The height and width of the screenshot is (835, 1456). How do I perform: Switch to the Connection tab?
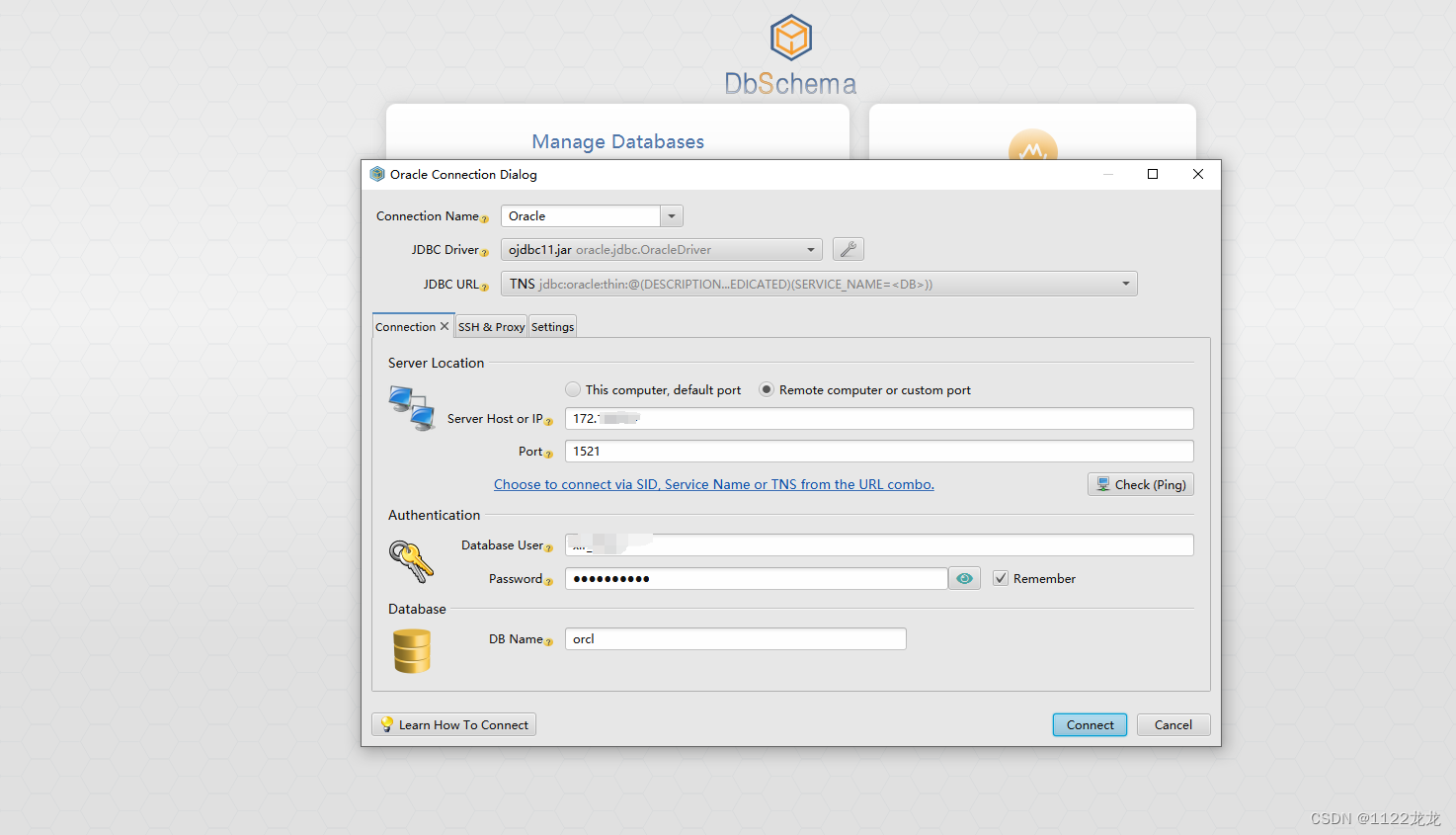[406, 327]
